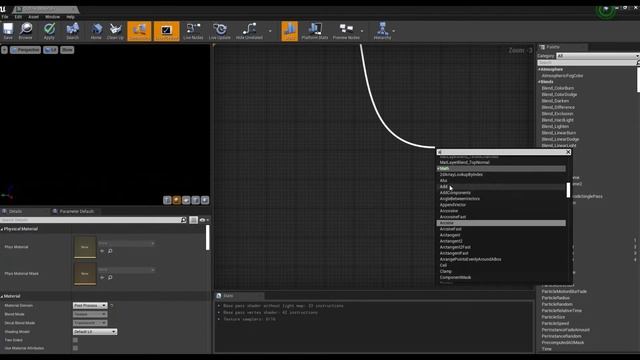The width and height of the screenshot is (640, 360).
Task: Click the Phys Material Mask thumbnail
Action: (x=85, y=273)
